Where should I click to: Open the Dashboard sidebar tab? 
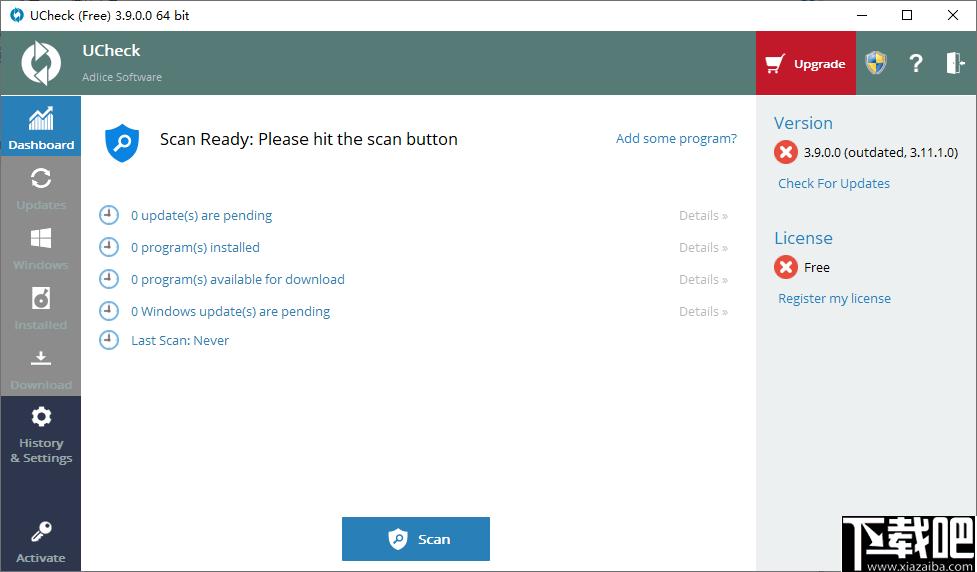pos(41,126)
